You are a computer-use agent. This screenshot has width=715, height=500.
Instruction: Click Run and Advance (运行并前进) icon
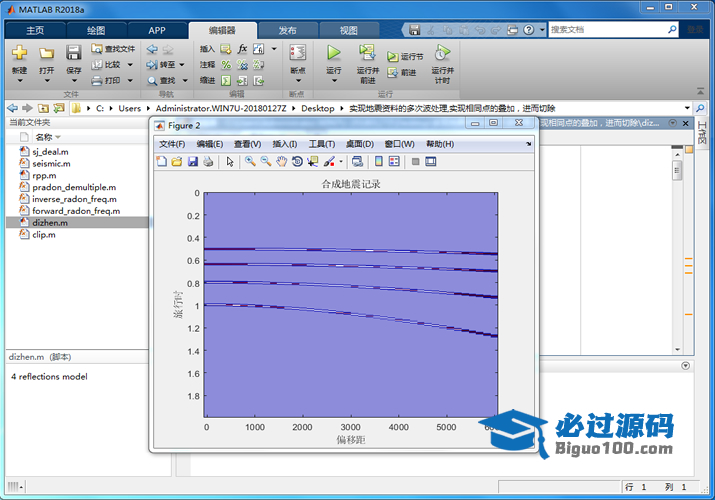tap(367, 53)
